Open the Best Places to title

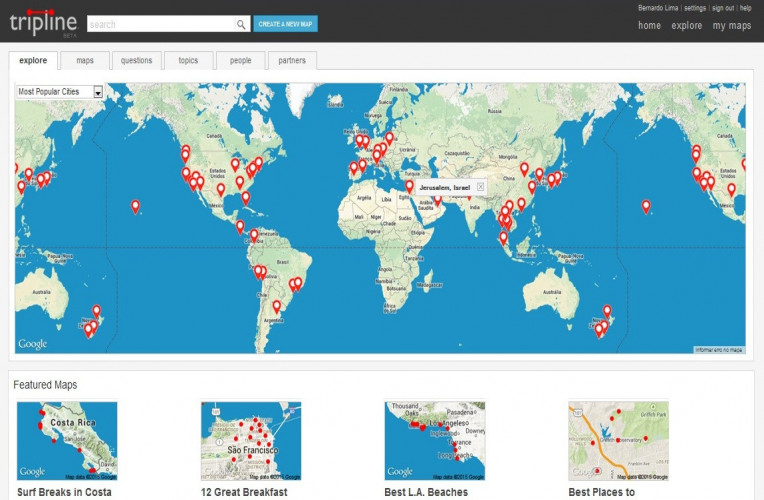point(602,492)
